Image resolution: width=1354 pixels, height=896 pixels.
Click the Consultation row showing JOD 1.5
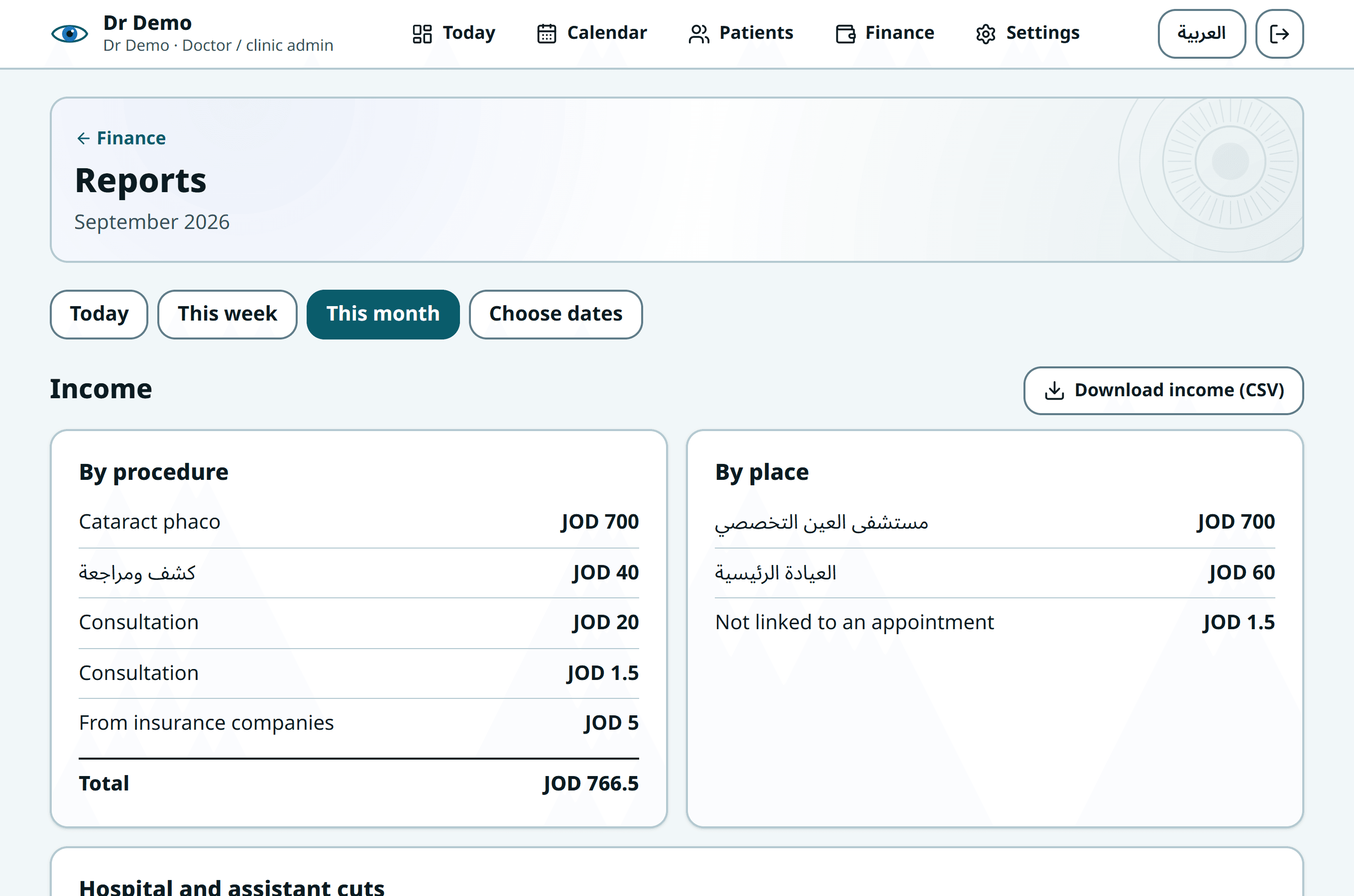[x=359, y=673]
